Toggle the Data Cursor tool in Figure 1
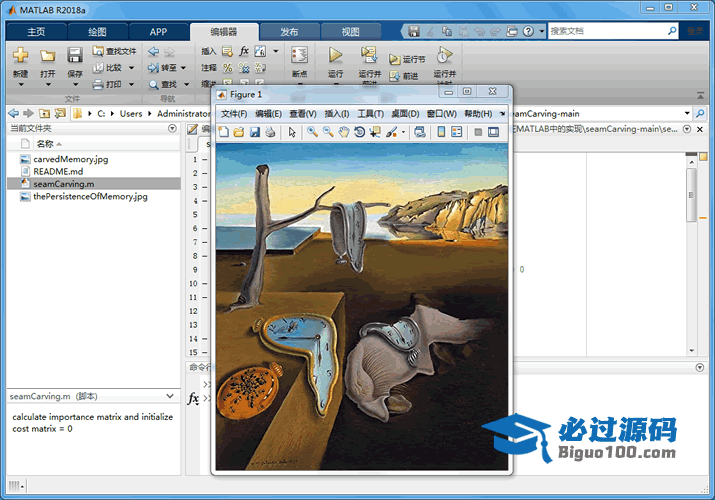715x500 pixels. tap(375, 132)
